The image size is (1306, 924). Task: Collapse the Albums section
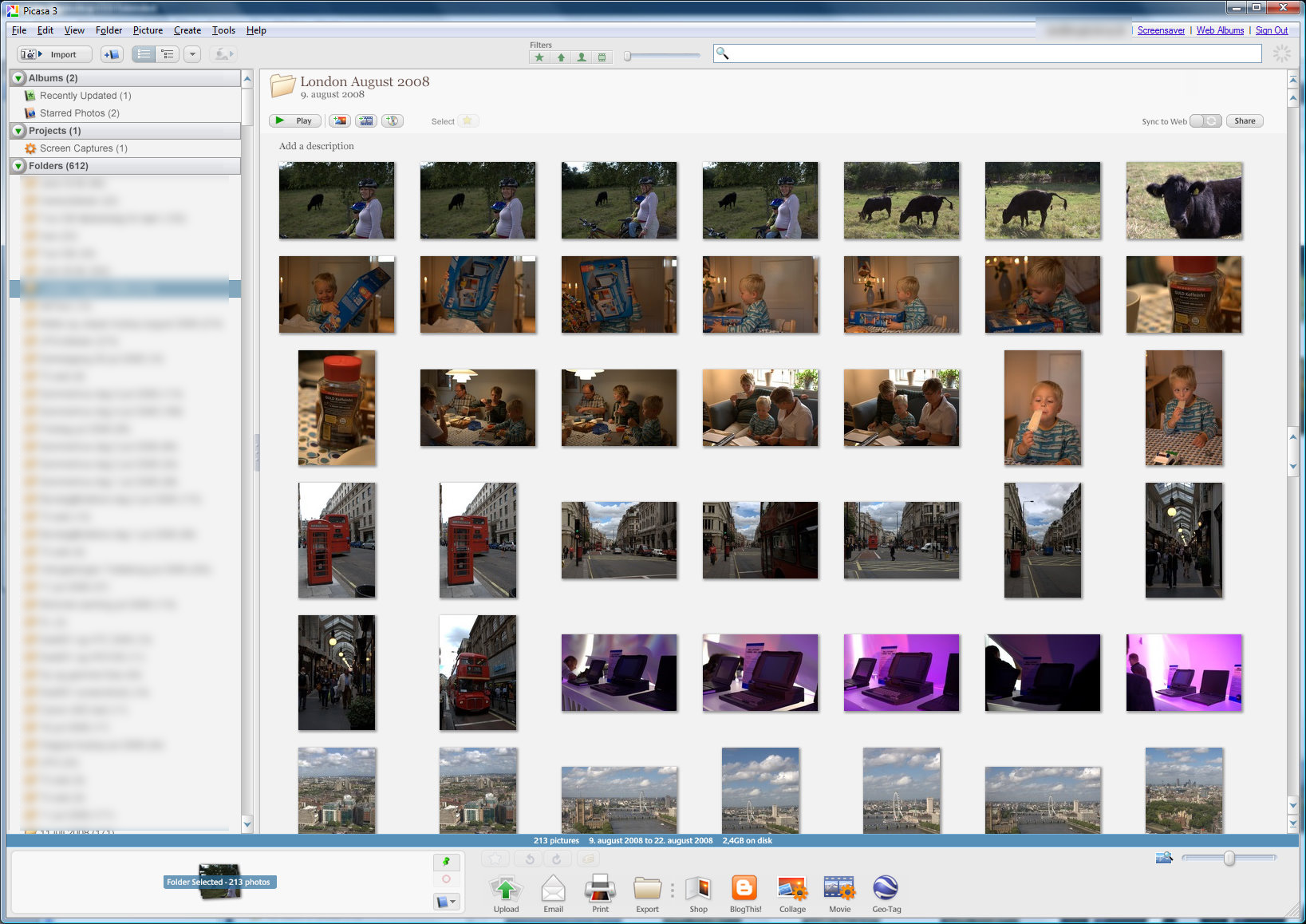18,78
